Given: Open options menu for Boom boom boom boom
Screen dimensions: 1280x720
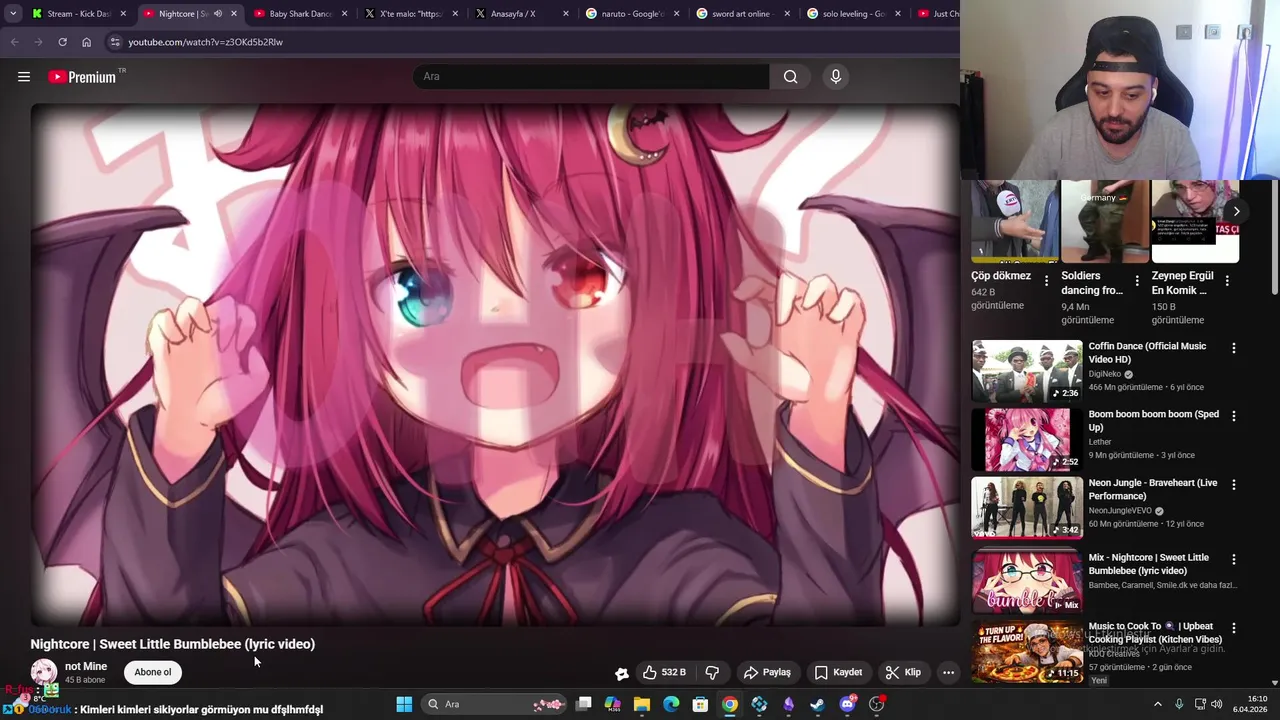Looking at the screenshot, I should click(1233, 416).
